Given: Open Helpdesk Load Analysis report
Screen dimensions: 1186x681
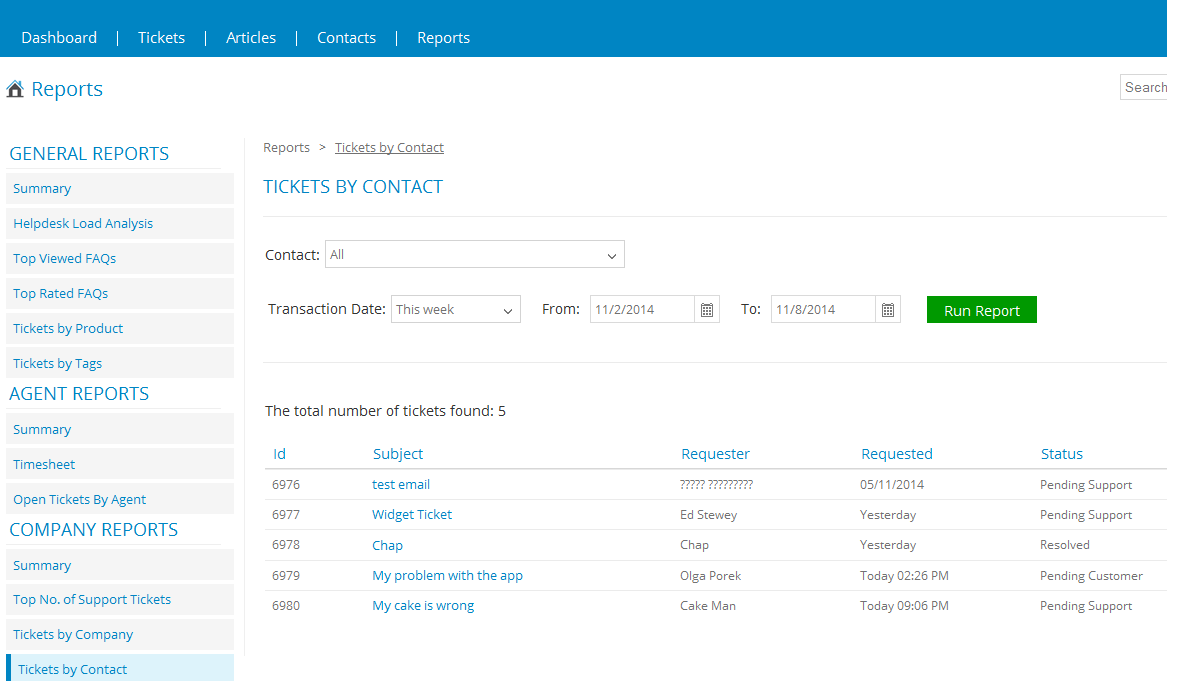Looking at the screenshot, I should click(x=120, y=223).
